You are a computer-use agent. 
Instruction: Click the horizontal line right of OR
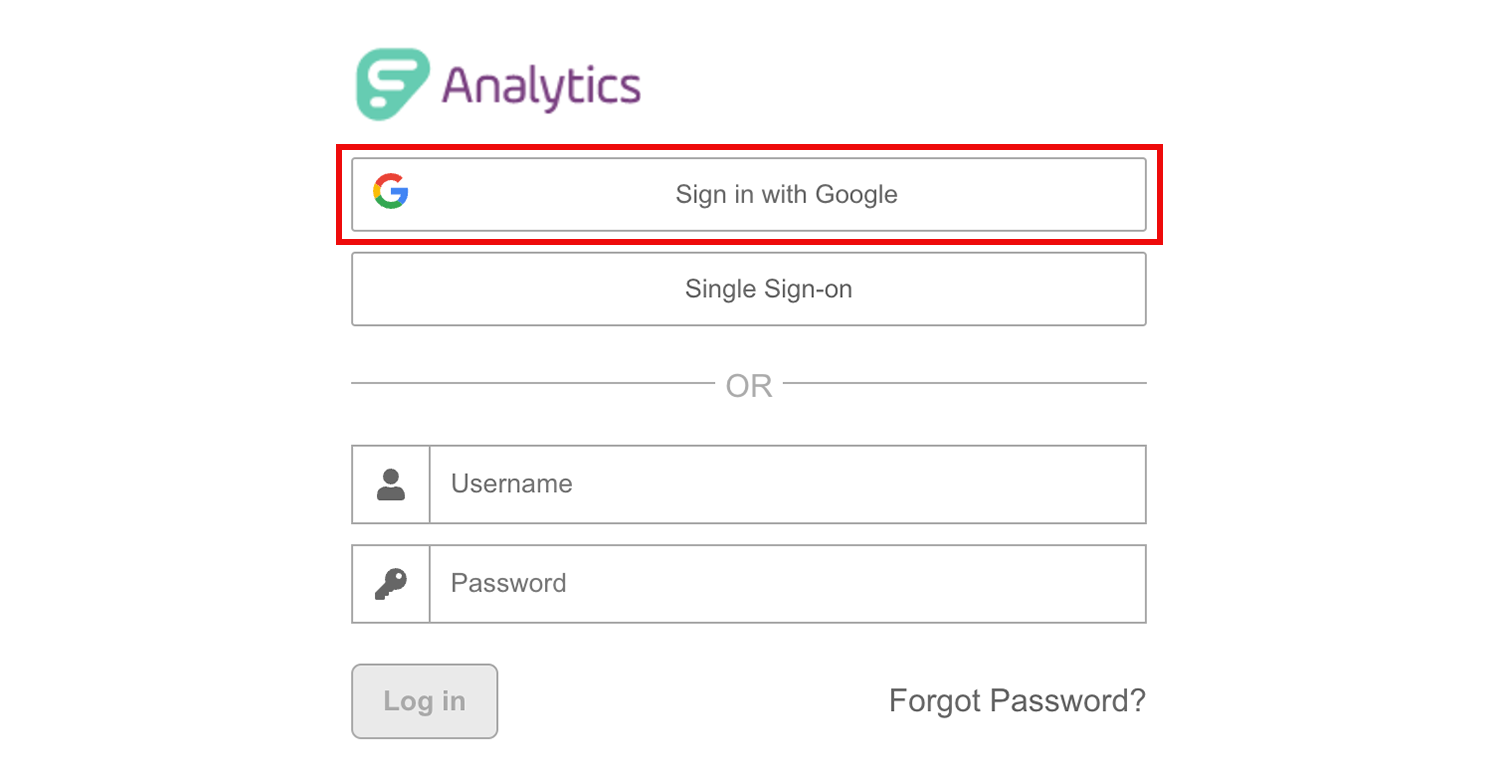965,382
